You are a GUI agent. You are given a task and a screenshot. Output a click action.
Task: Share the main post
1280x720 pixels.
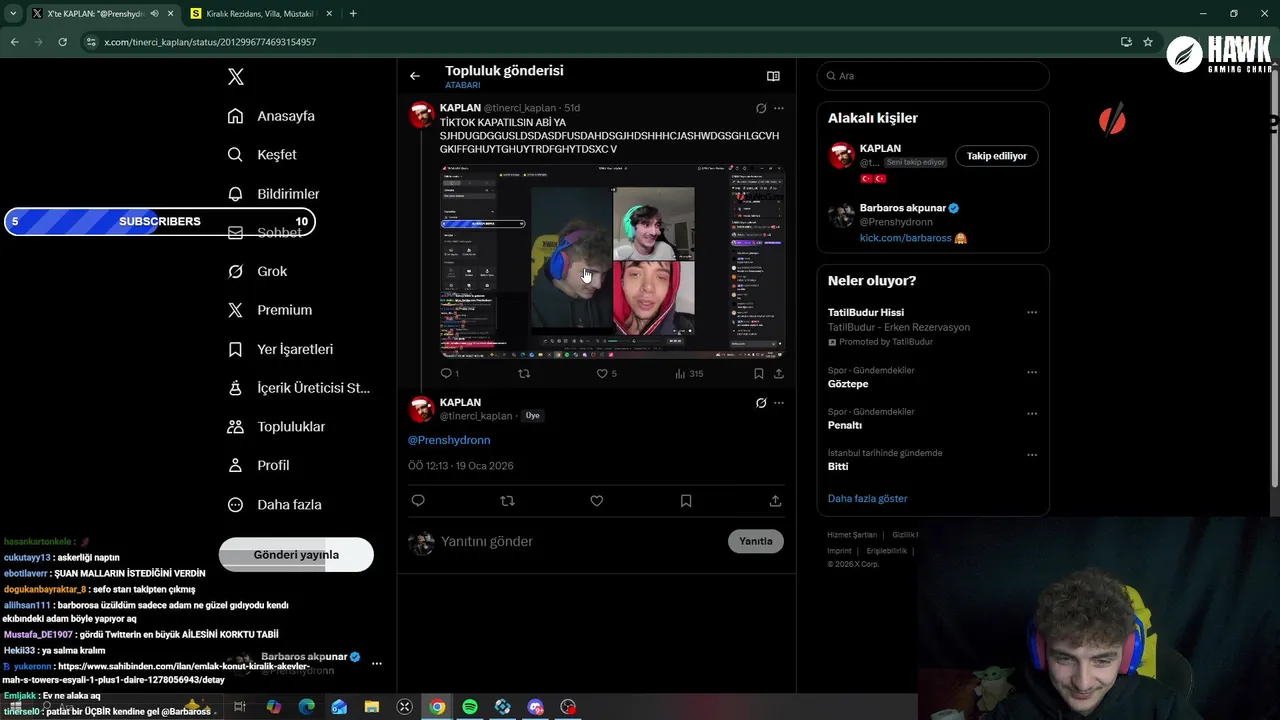(775, 501)
